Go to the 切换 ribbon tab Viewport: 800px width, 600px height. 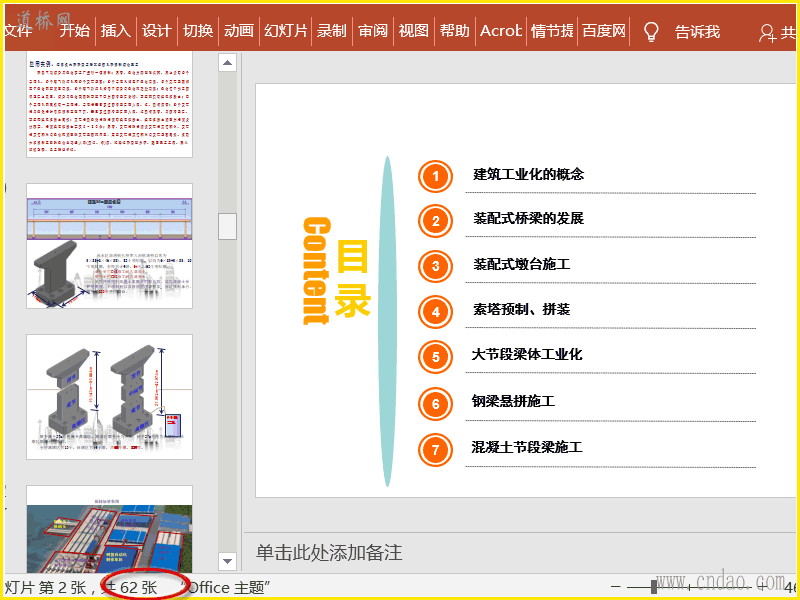(197, 31)
